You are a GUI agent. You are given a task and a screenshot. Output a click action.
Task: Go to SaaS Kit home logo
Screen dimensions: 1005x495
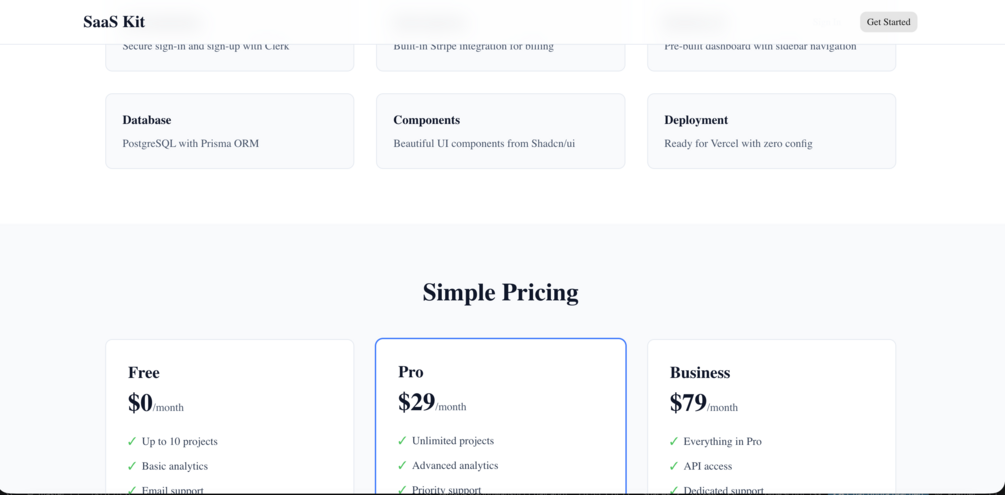click(x=114, y=22)
